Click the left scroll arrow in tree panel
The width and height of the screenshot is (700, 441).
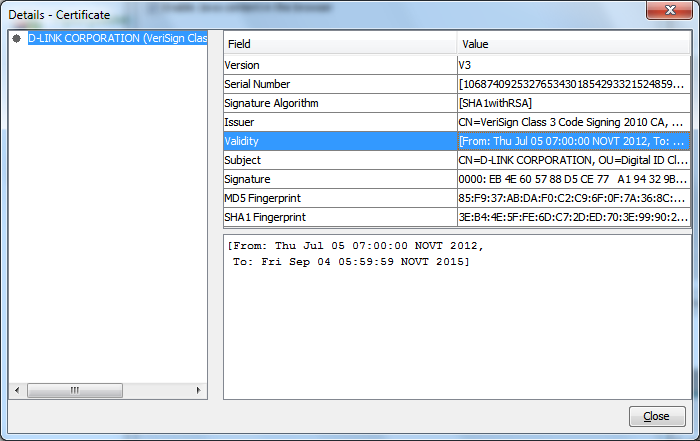(16, 390)
